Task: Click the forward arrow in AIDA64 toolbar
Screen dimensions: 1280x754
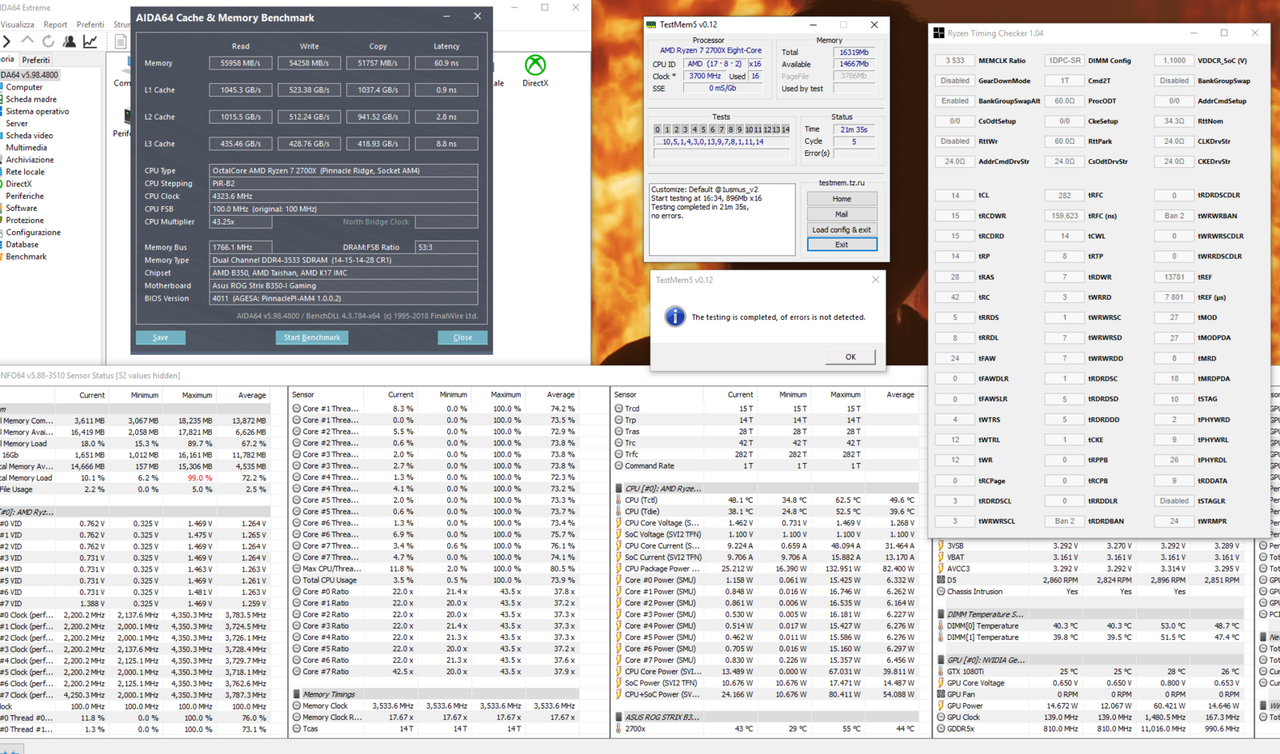Action: coord(7,41)
